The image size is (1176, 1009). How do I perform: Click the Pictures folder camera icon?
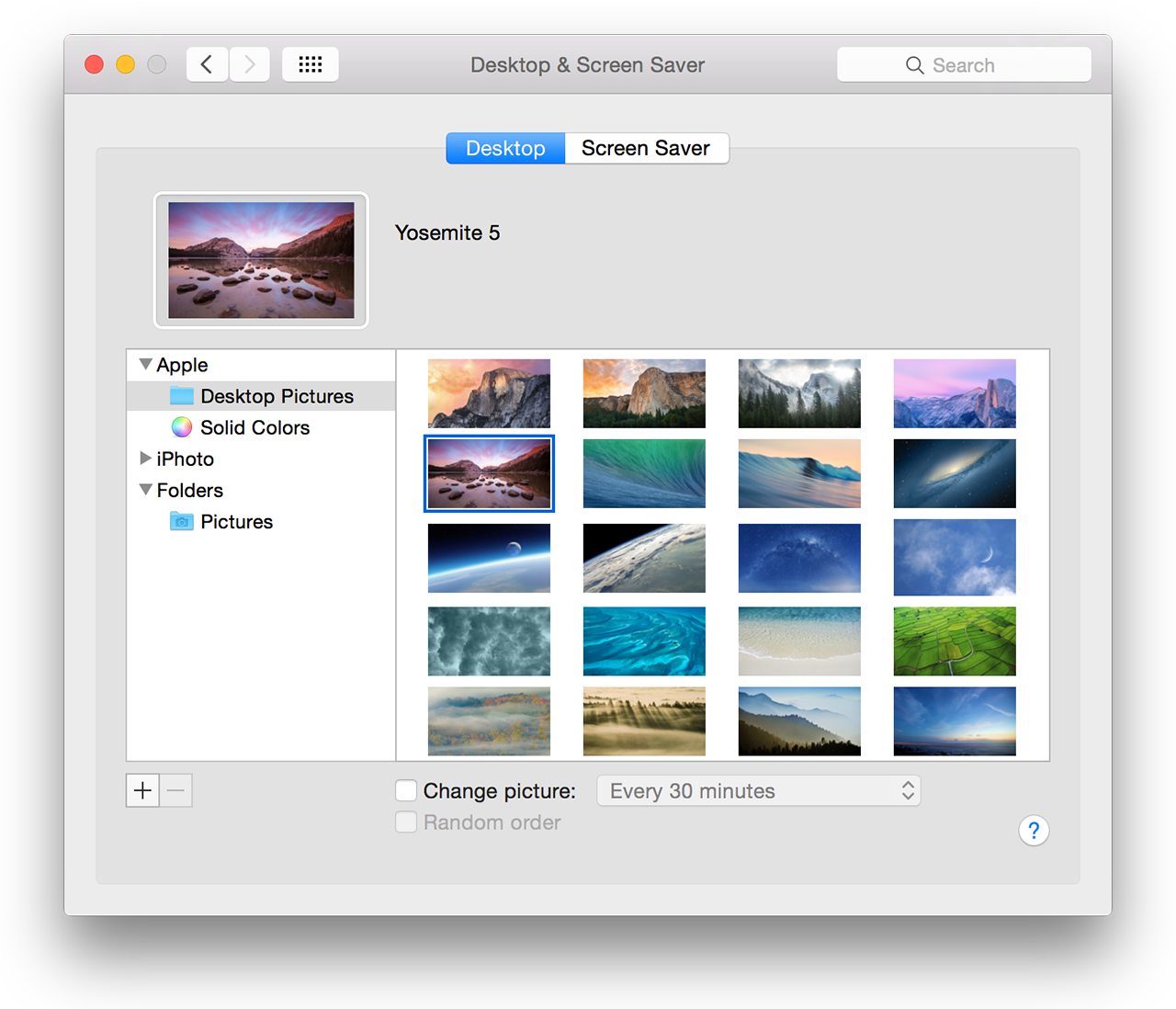click(x=182, y=522)
